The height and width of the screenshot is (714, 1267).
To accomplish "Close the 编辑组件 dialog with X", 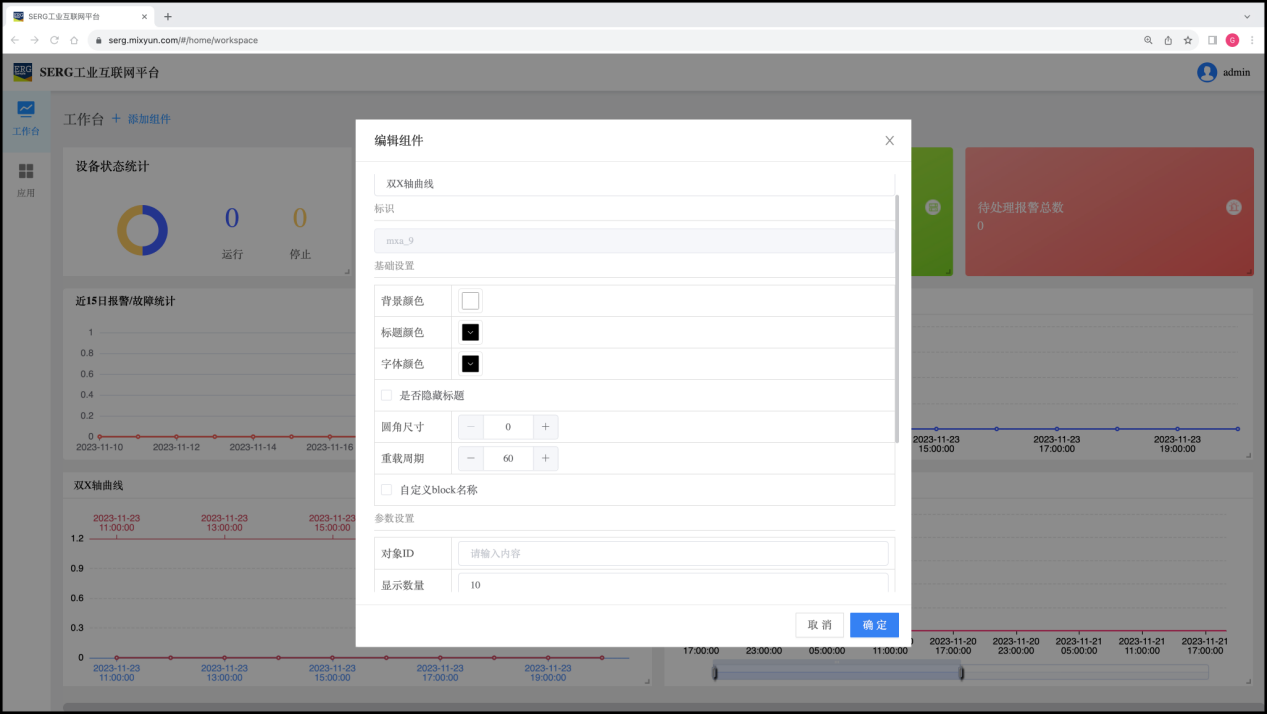I will point(889,141).
